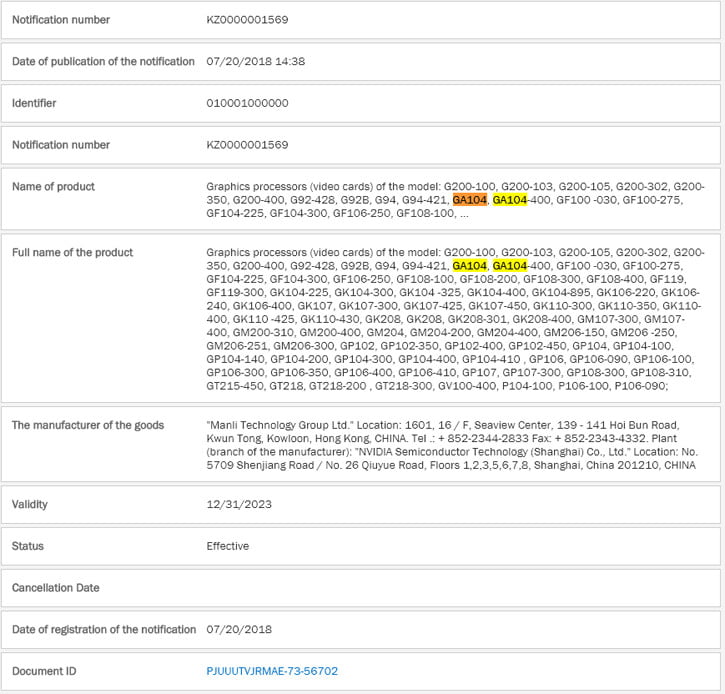Click the identifier value 010001000000
The height and width of the screenshot is (694, 725).
tap(247, 103)
